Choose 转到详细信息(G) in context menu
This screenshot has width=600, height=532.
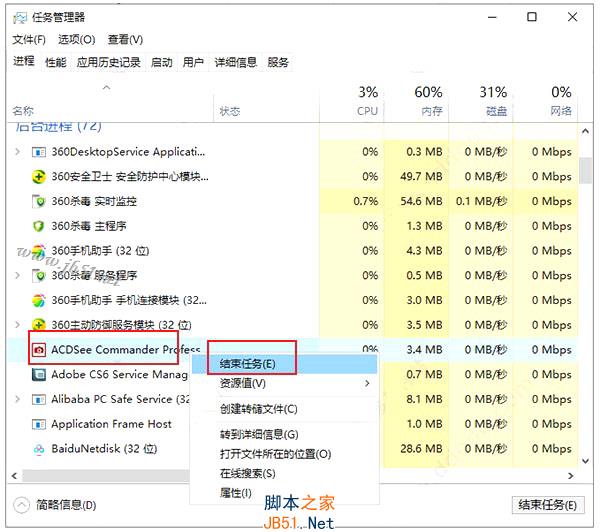pyautogui.click(x=284, y=434)
